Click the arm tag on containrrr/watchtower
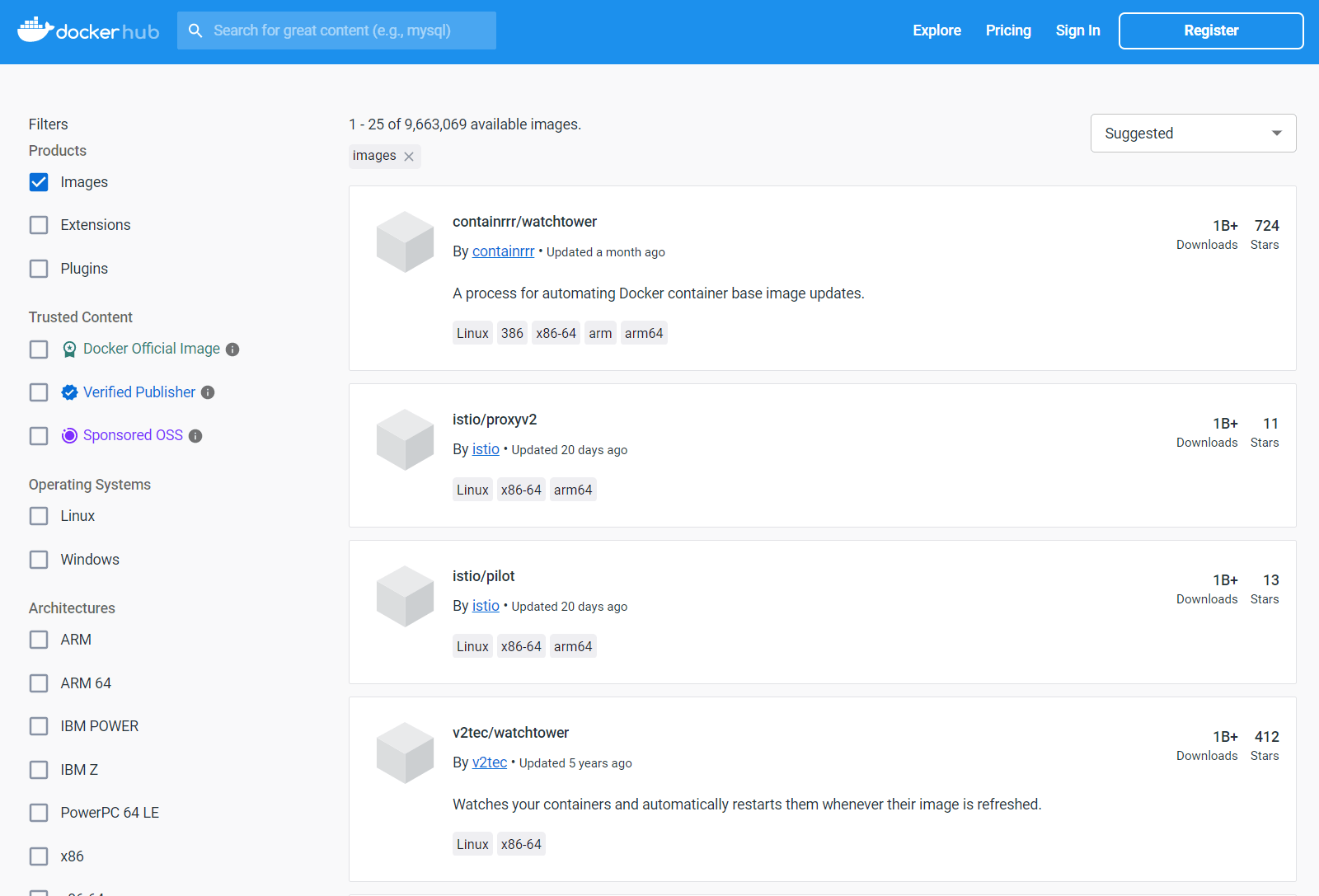The height and width of the screenshot is (896, 1319). point(600,333)
